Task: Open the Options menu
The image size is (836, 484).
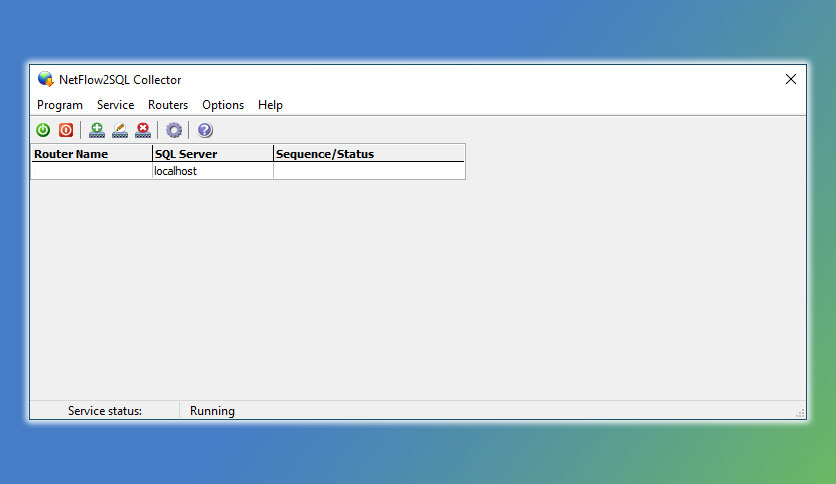Action: tap(223, 105)
